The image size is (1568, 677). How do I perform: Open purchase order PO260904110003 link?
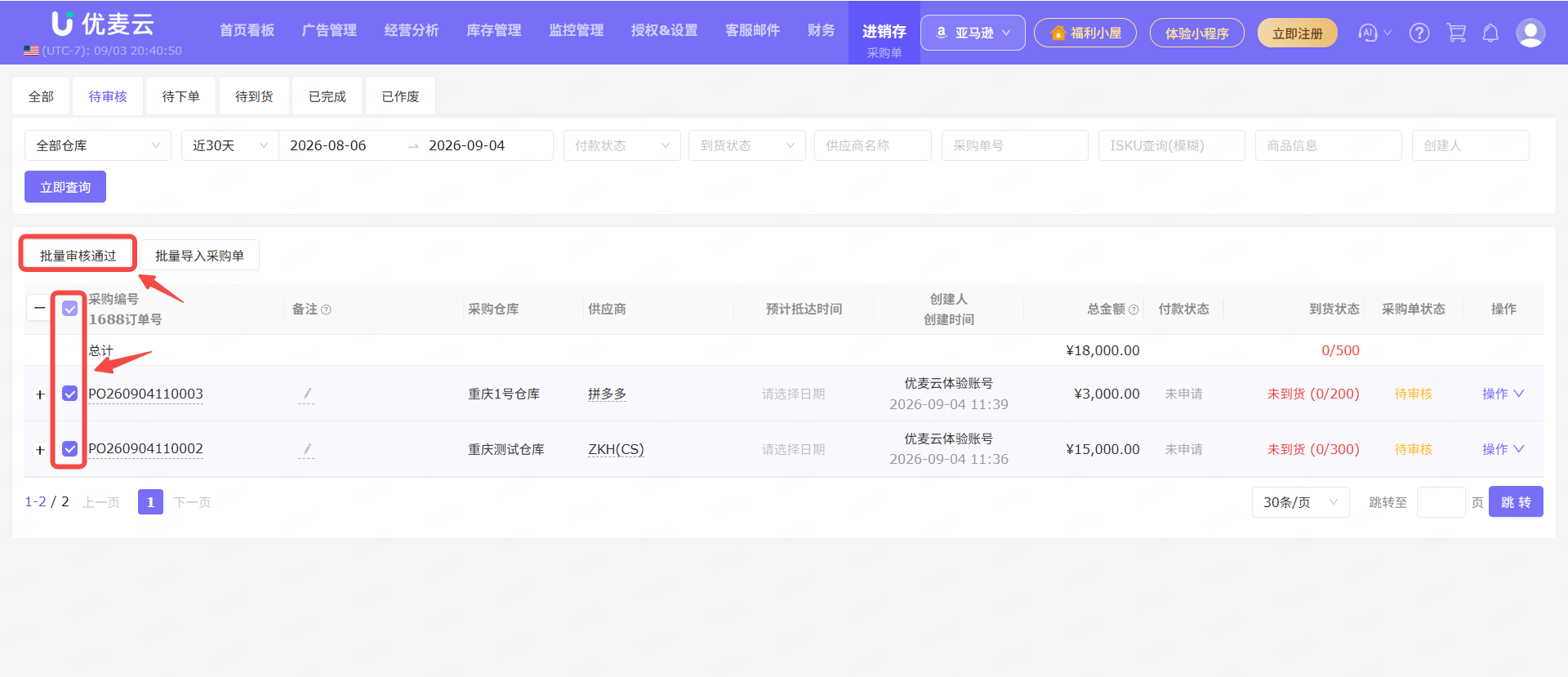tap(145, 394)
